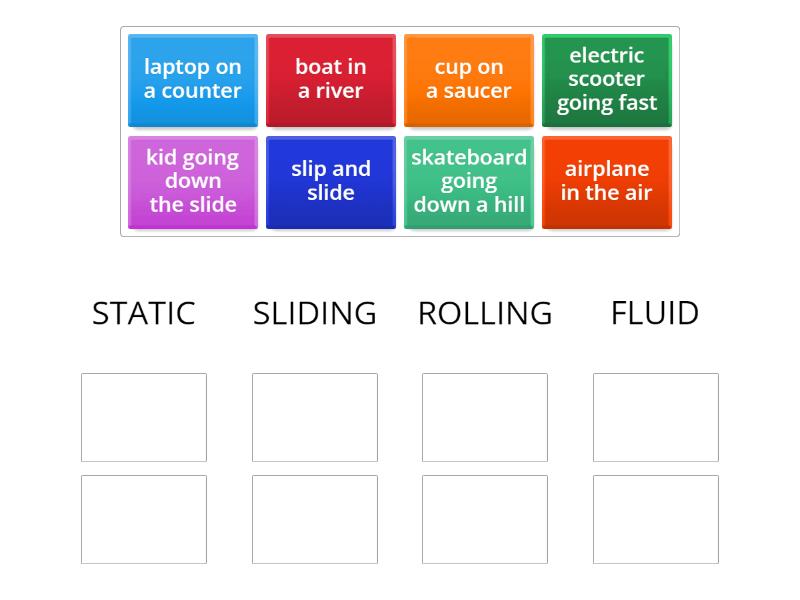Screen dimensions: 800x600
Task: Select the 'boat in a river' card
Action: click(x=330, y=80)
